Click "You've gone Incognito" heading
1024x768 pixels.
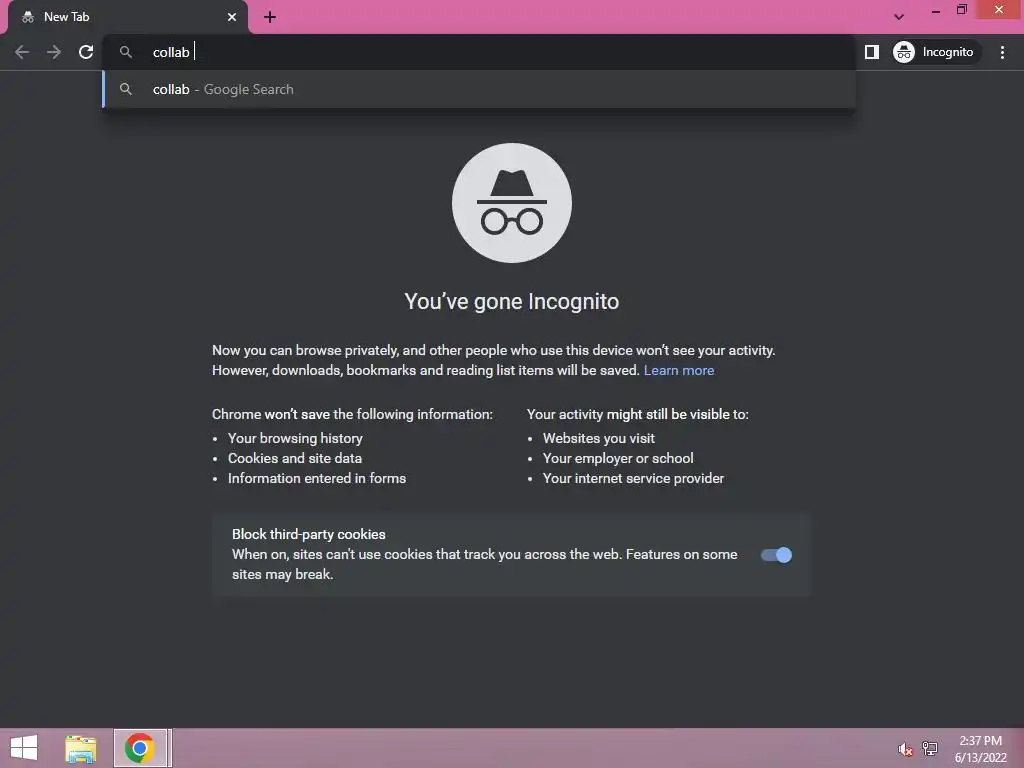pyautogui.click(x=511, y=302)
